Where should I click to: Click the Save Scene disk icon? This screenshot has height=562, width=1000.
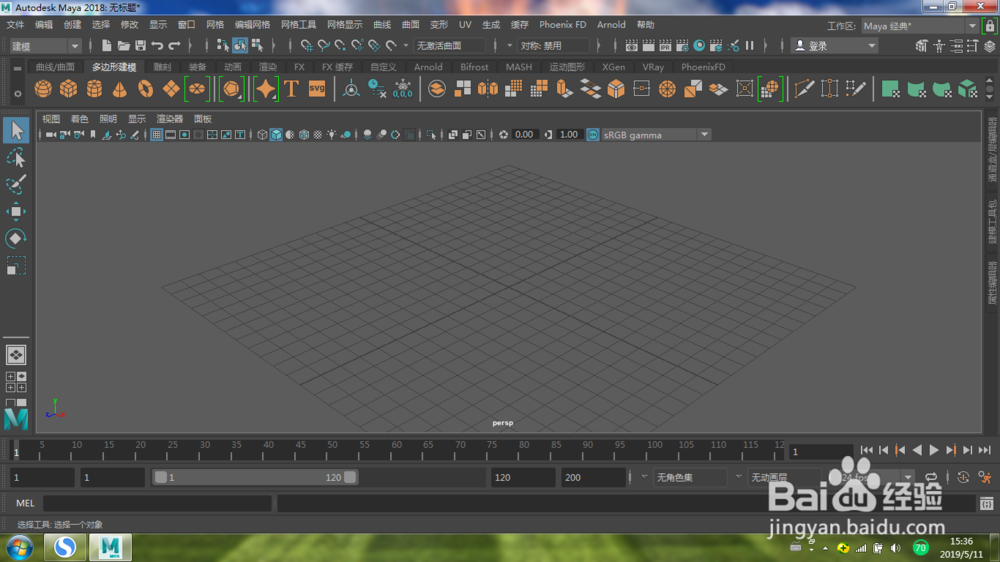point(140,45)
